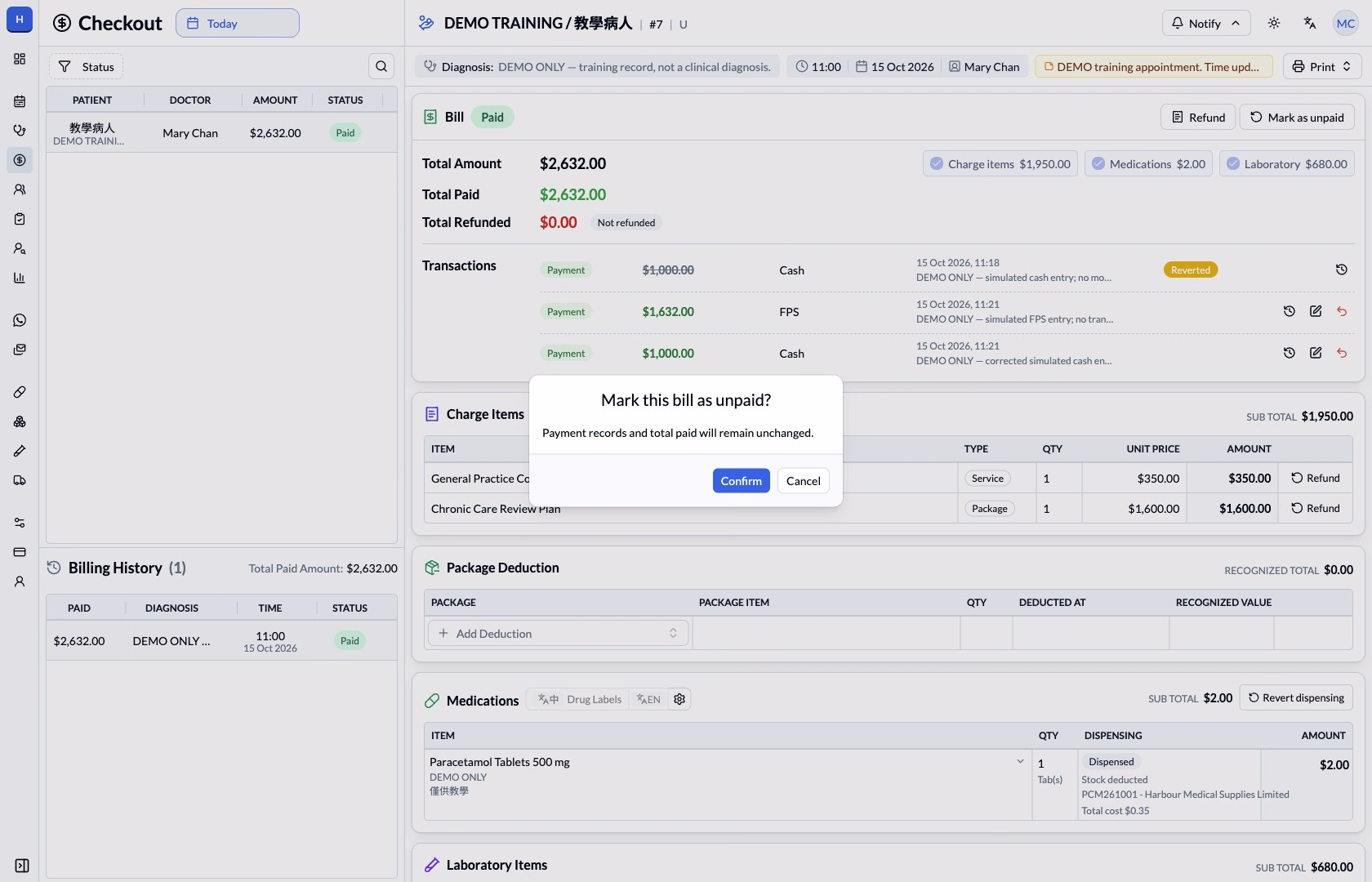
Task: Switch drug labels to Chinese
Action: coord(549,699)
